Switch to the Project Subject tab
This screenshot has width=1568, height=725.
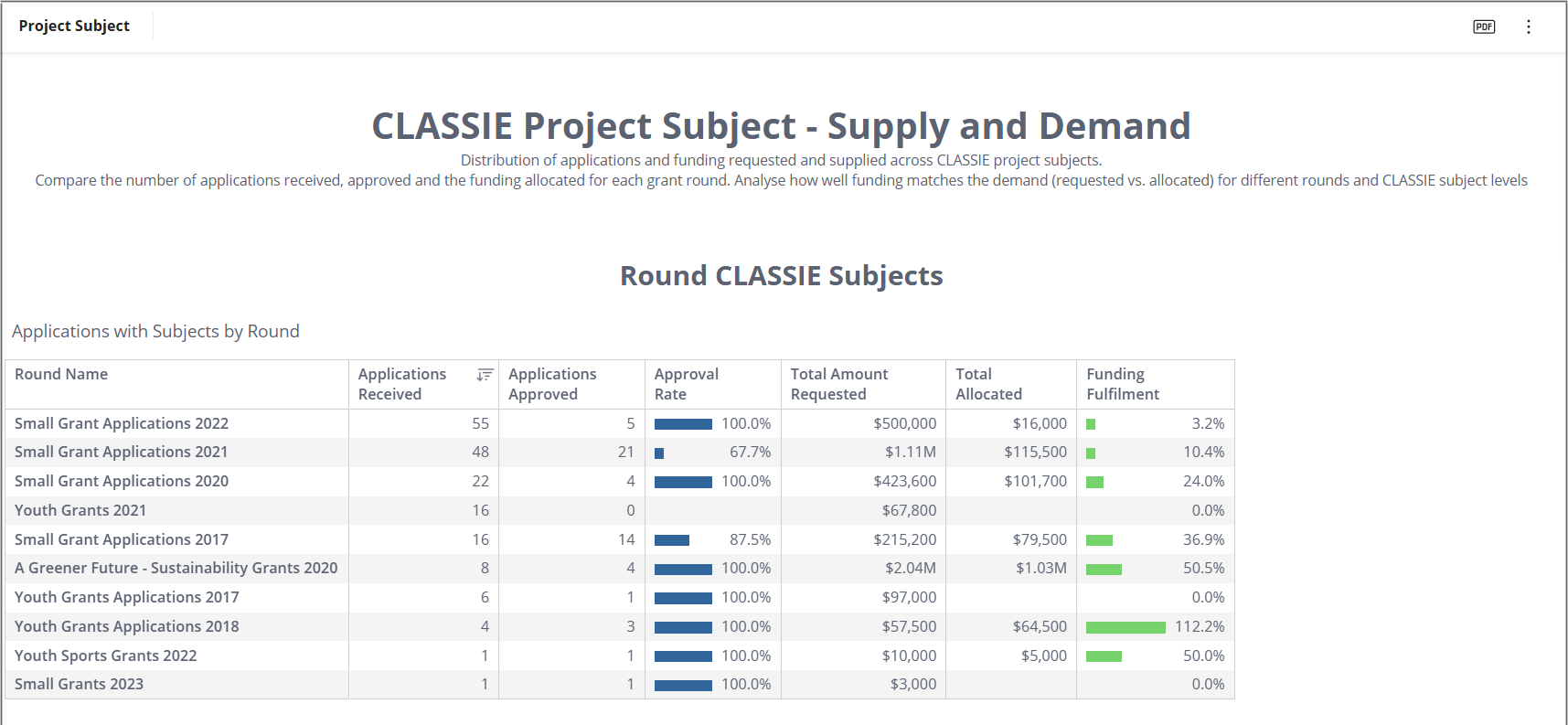click(x=74, y=26)
